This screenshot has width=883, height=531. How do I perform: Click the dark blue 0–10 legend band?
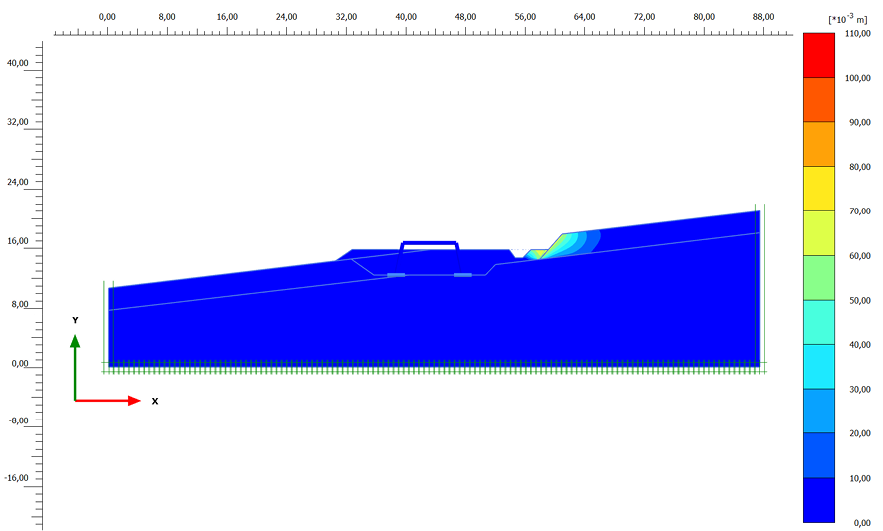click(819, 500)
